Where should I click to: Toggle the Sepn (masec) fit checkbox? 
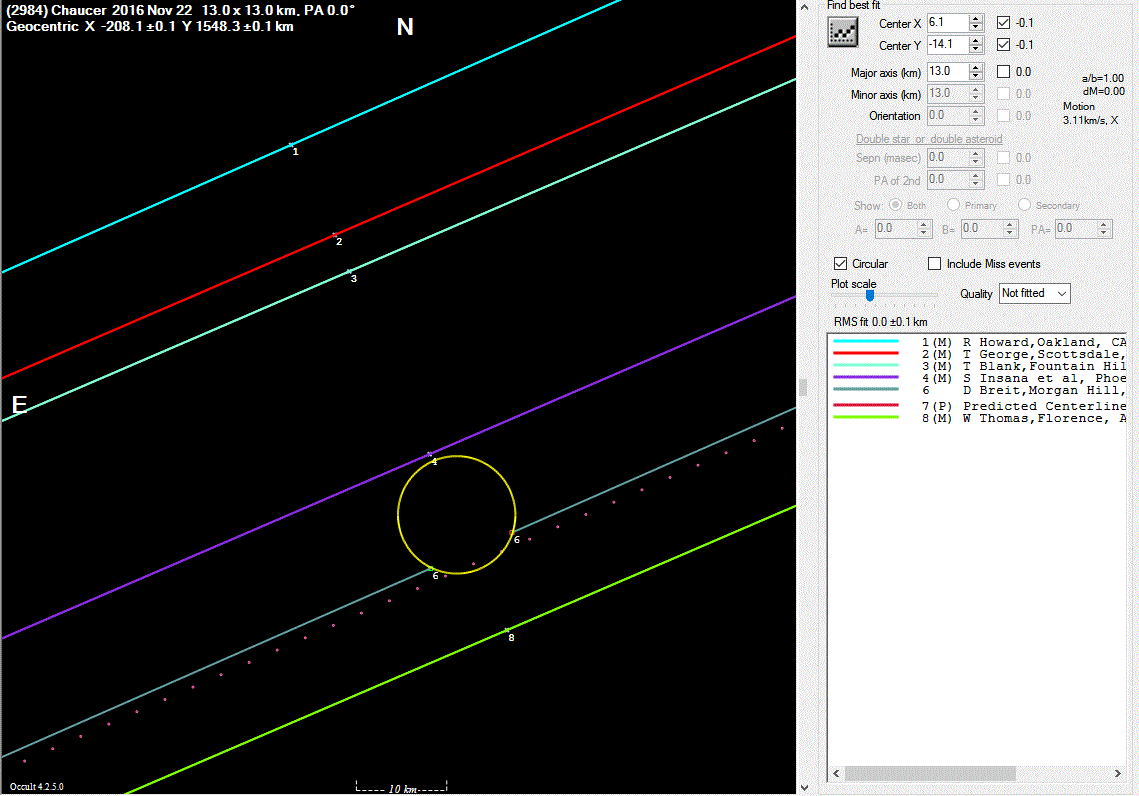coord(1003,157)
